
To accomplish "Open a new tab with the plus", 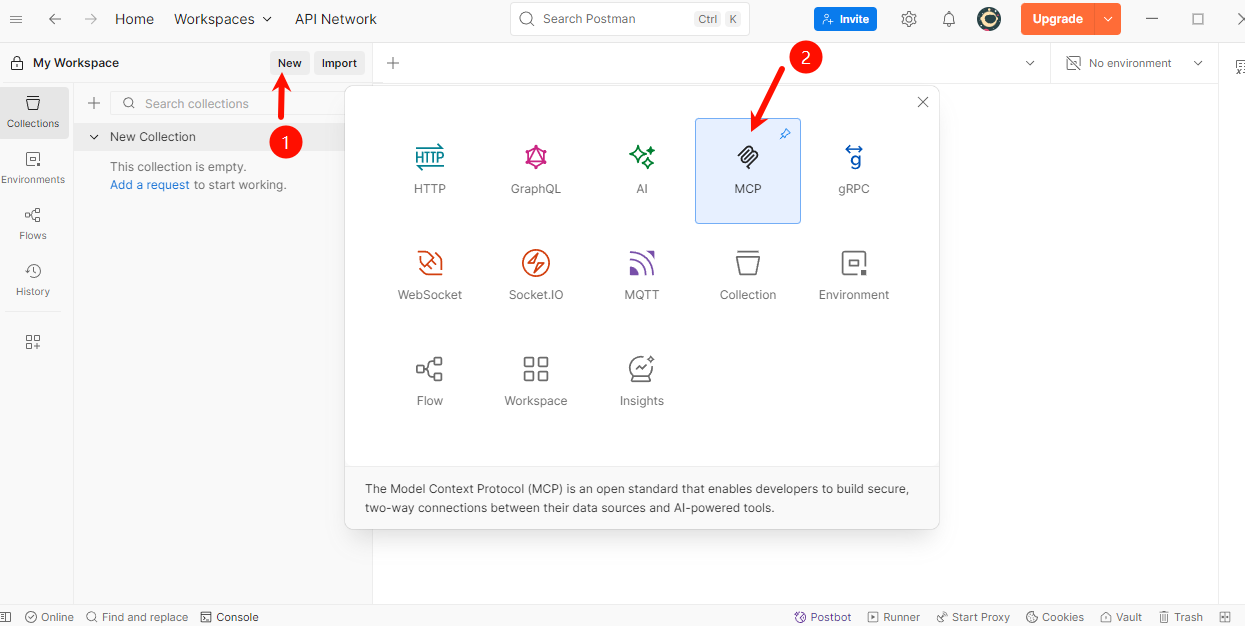I will (393, 63).
